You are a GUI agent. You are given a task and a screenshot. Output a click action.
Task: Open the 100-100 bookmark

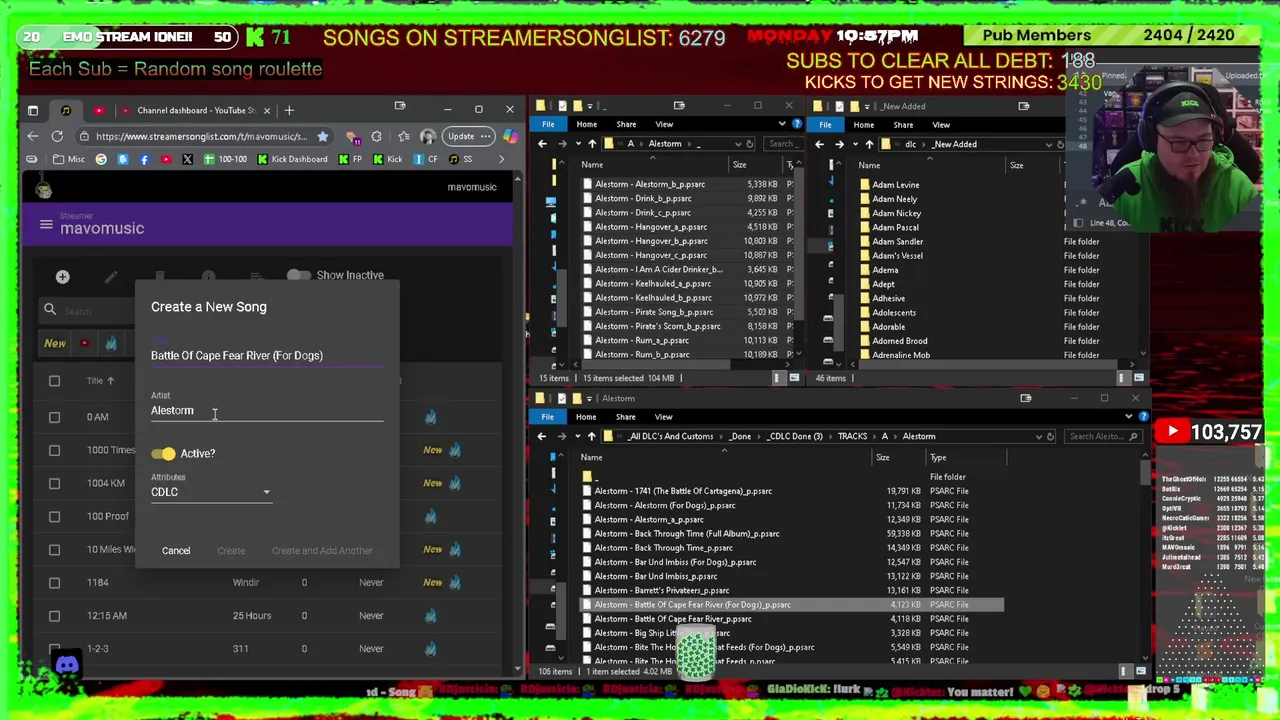coord(226,159)
